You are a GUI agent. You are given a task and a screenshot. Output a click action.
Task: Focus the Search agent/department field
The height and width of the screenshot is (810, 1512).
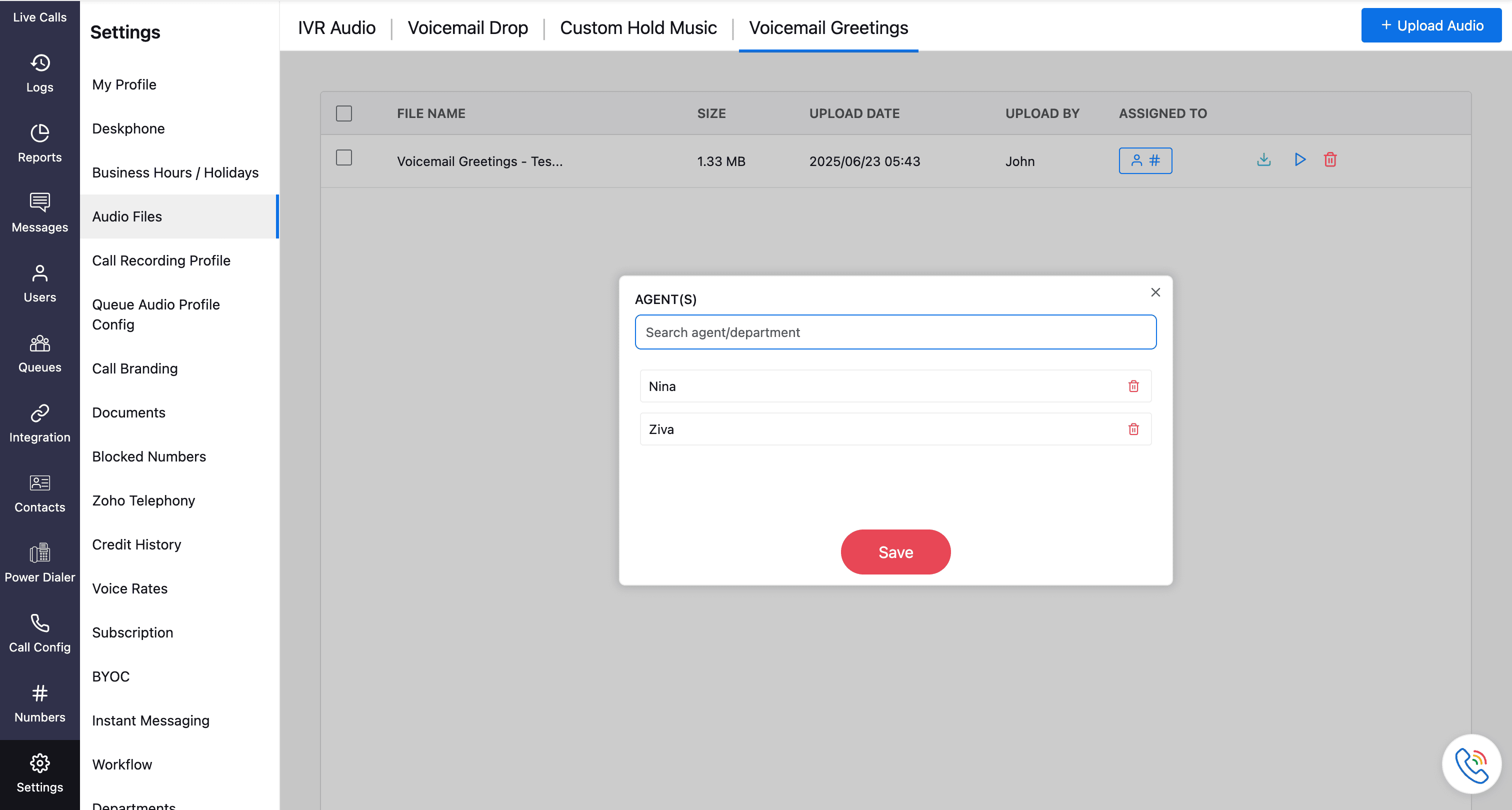point(895,332)
